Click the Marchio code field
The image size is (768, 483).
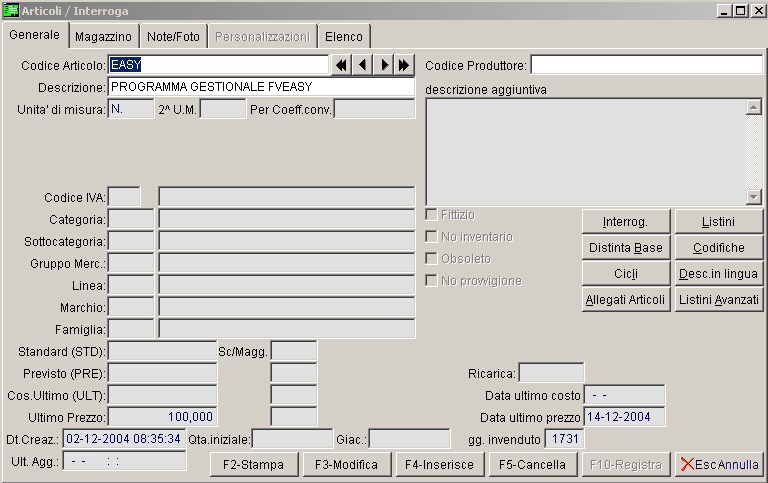pos(131,307)
